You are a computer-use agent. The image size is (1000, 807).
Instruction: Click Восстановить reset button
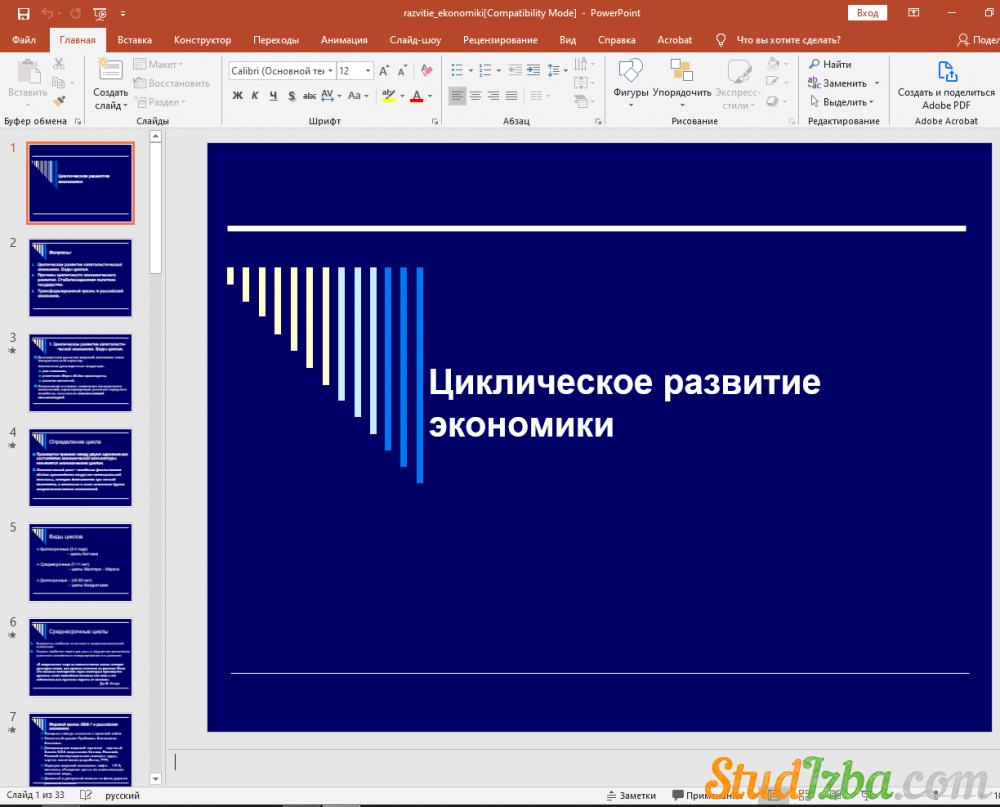click(x=171, y=83)
